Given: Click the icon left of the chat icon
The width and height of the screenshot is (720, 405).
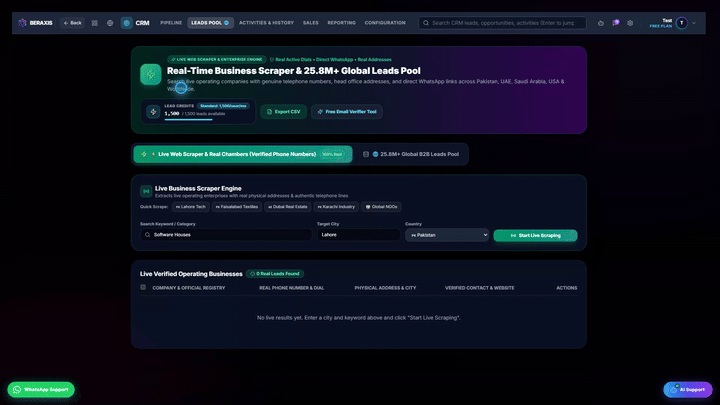Looking at the screenshot, I should (601, 23).
